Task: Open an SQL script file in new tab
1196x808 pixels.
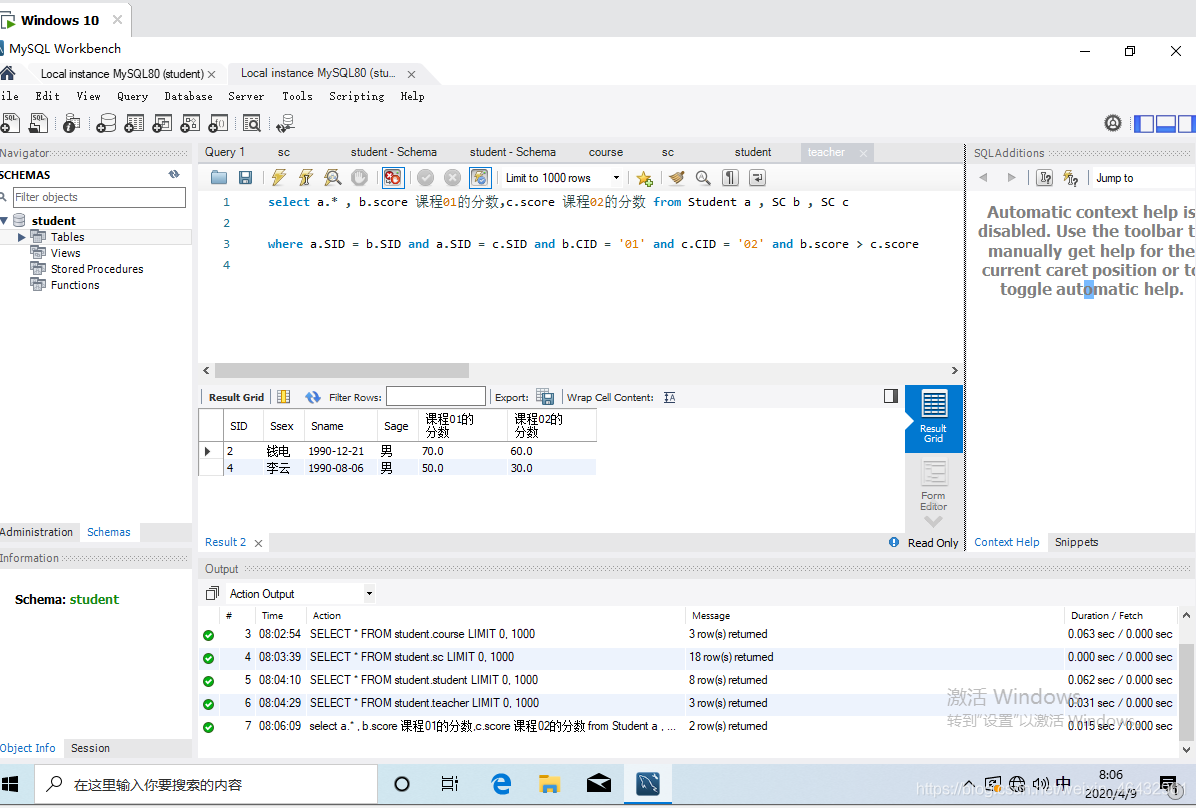Action: click(x=38, y=123)
